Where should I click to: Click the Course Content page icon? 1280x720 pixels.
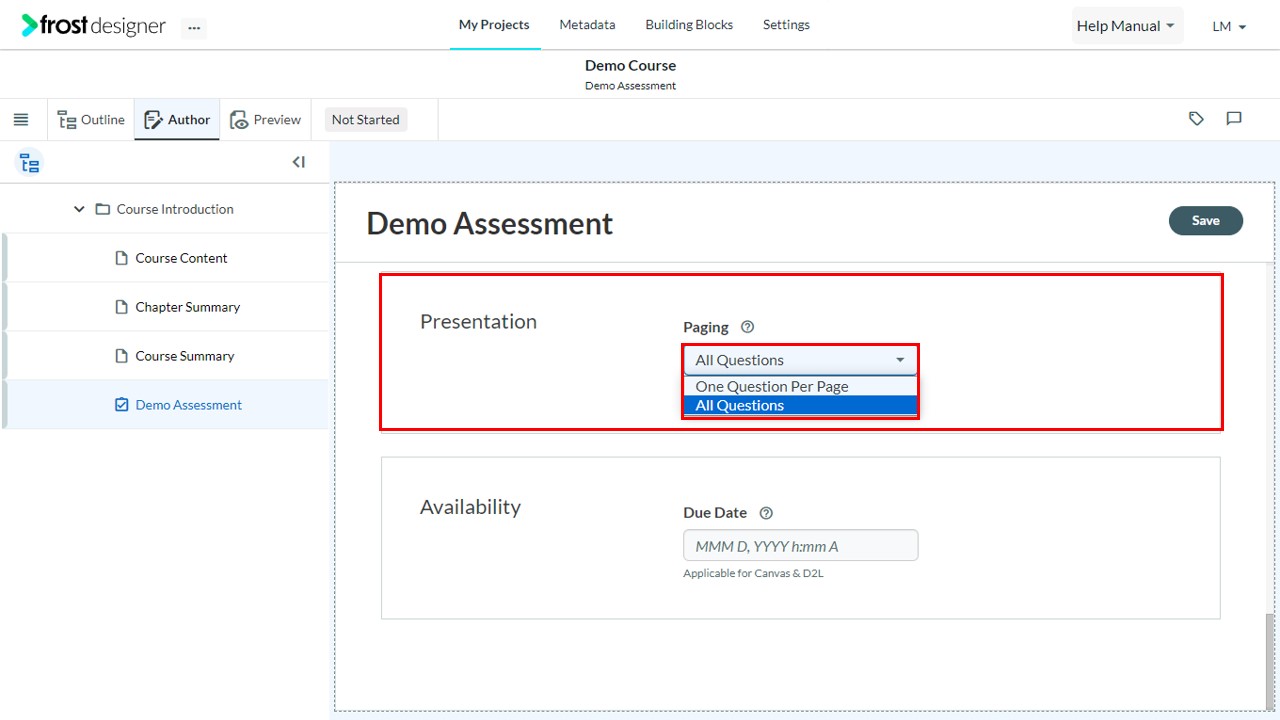point(122,258)
